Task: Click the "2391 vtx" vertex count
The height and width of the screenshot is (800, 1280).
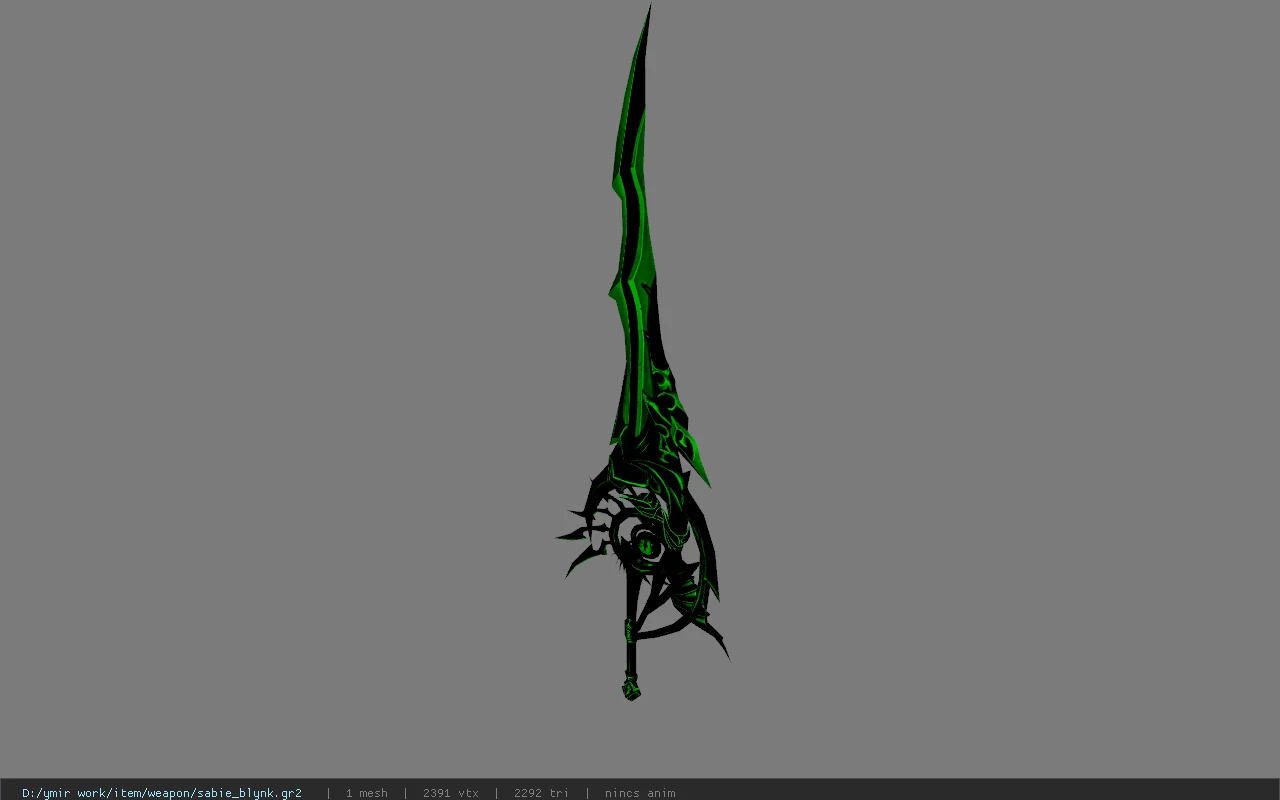Action: pyautogui.click(x=451, y=793)
